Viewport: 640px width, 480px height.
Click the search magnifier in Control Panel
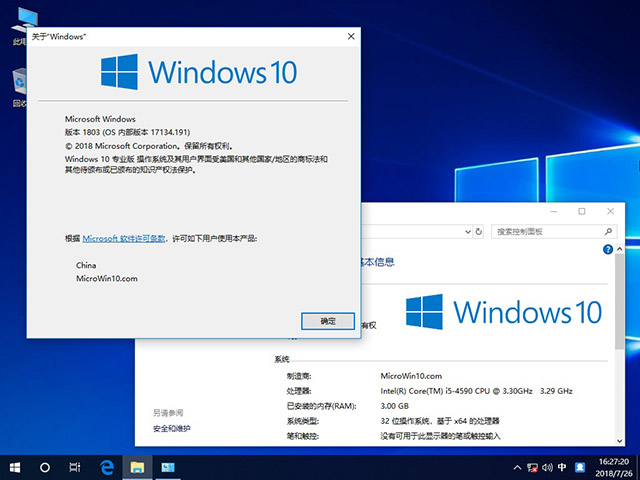608,231
